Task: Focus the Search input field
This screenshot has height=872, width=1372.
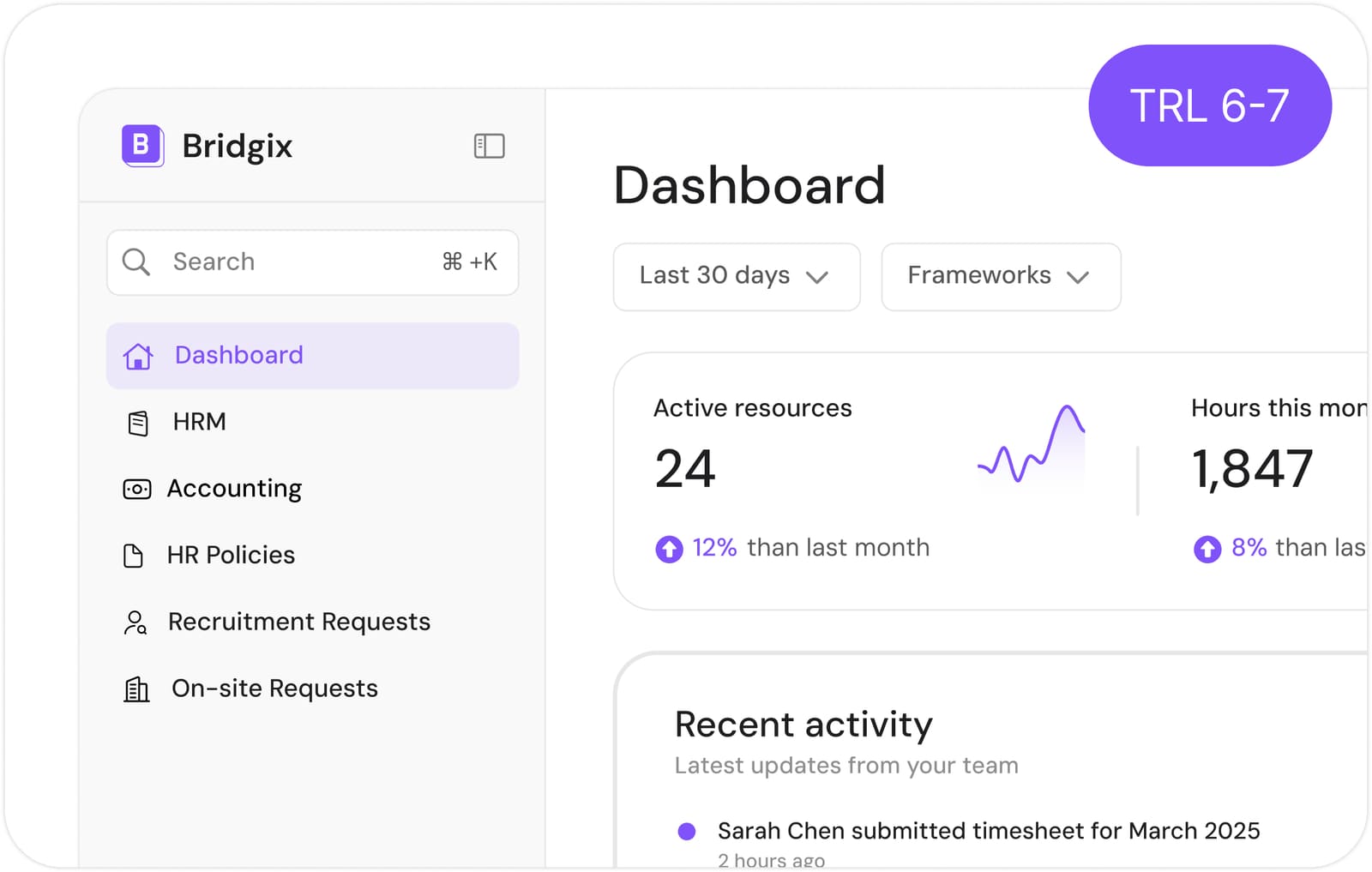Action: (312, 262)
